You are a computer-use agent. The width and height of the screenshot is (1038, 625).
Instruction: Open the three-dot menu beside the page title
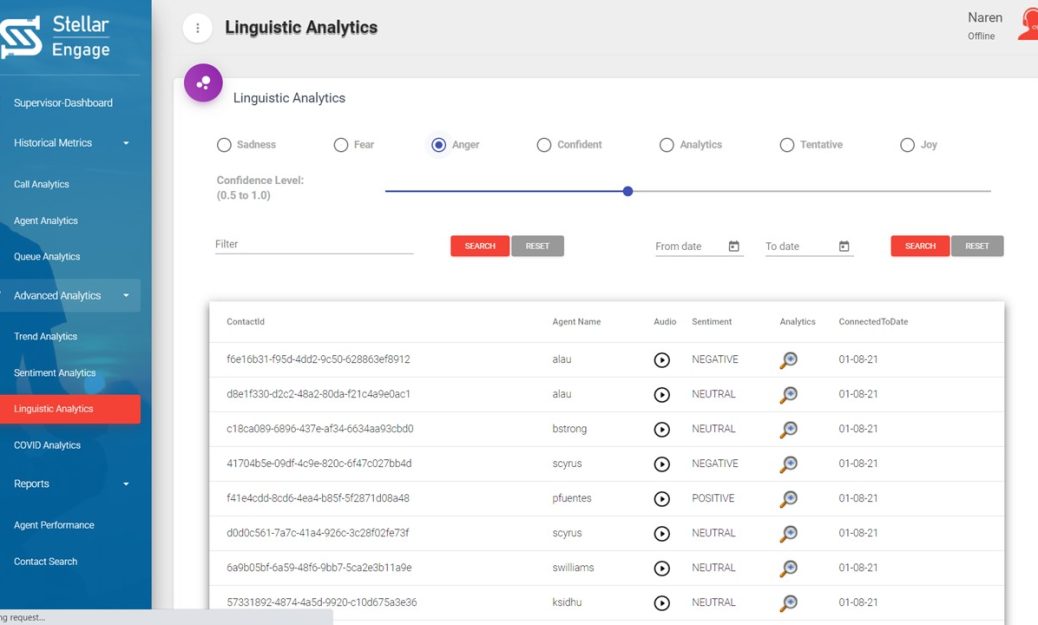click(197, 28)
